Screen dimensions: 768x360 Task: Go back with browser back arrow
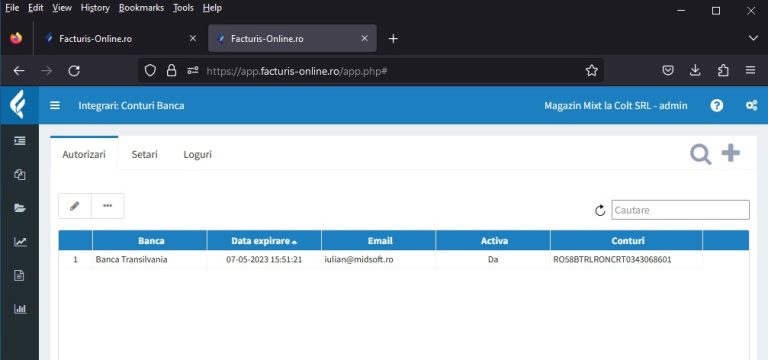click(x=19, y=71)
